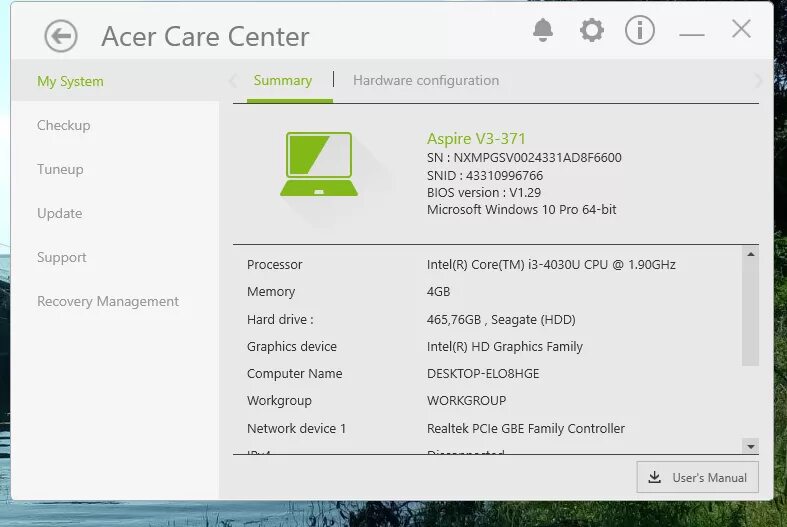Screen dimensions: 787x527
Task: Click the Intel Core i3-4030U processor value
Action: pyautogui.click(x=551, y=265)
